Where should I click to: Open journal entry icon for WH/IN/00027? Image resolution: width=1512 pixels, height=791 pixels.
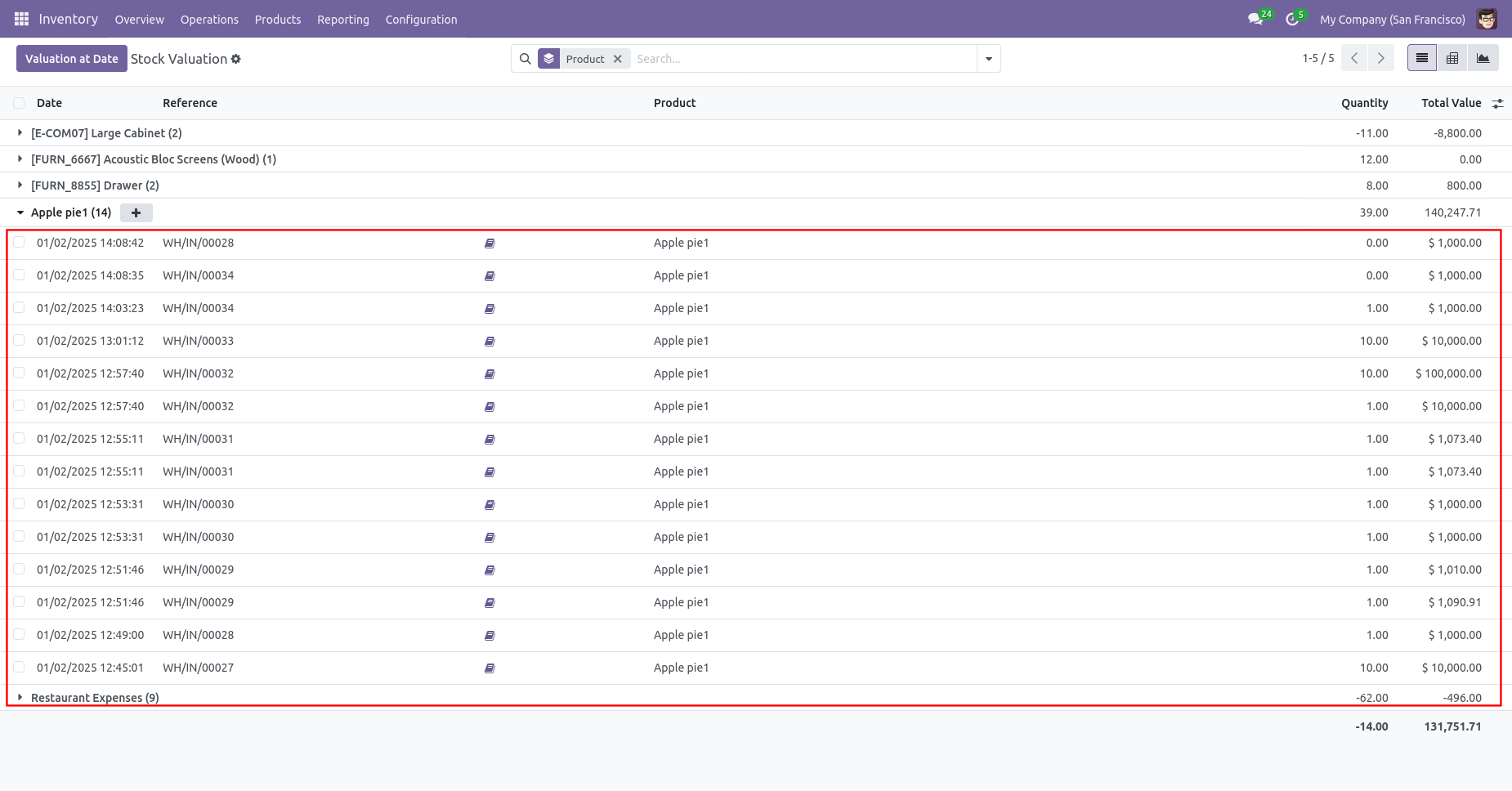pyautogui.click(x=490, y=668)
